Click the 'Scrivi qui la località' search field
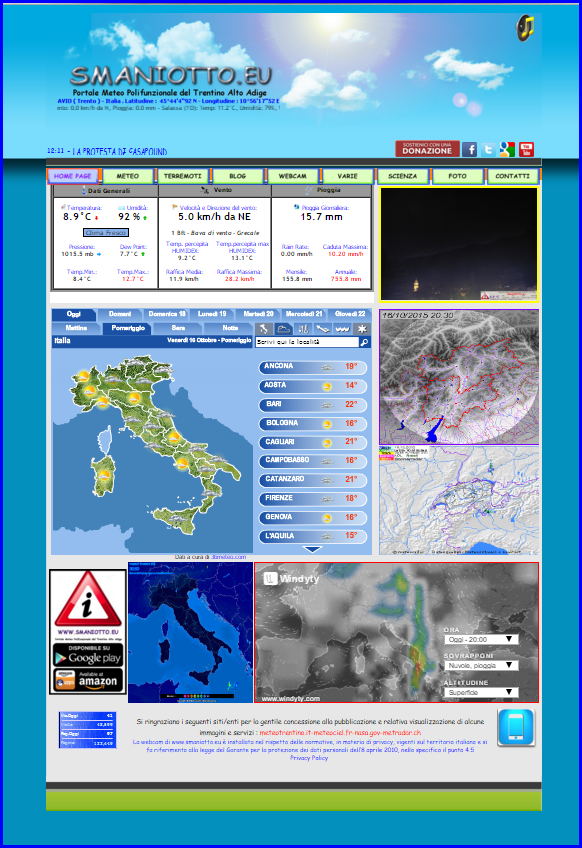 307,342
